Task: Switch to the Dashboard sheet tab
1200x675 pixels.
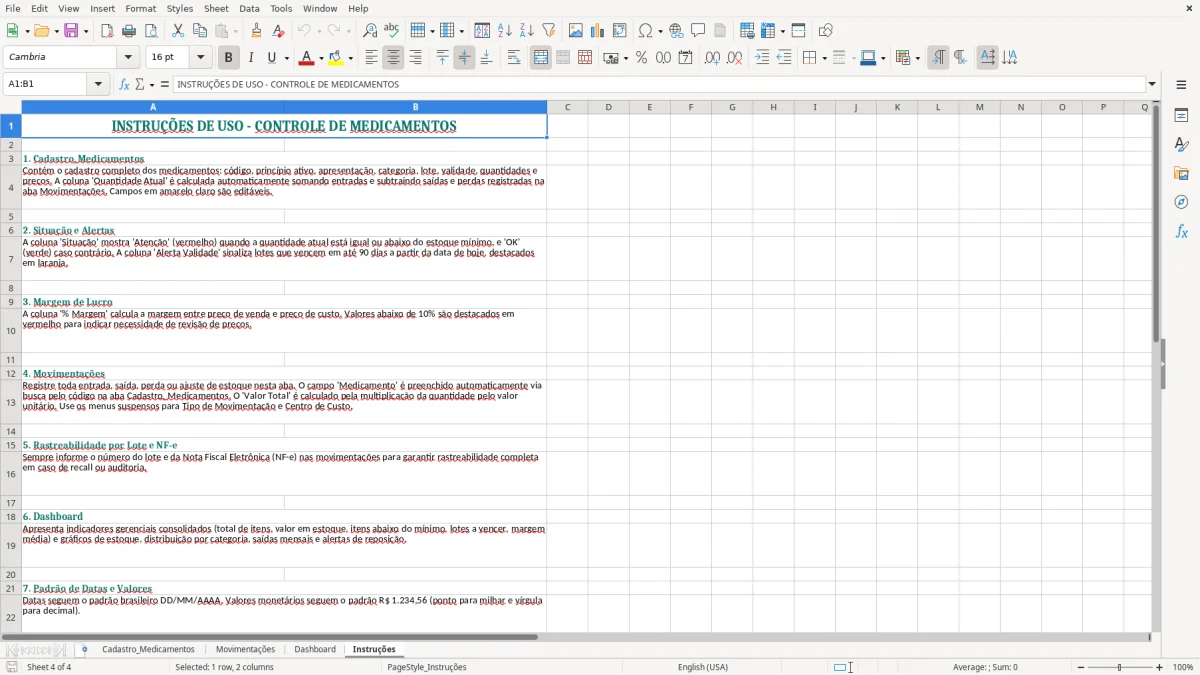Action: [315, 649]
